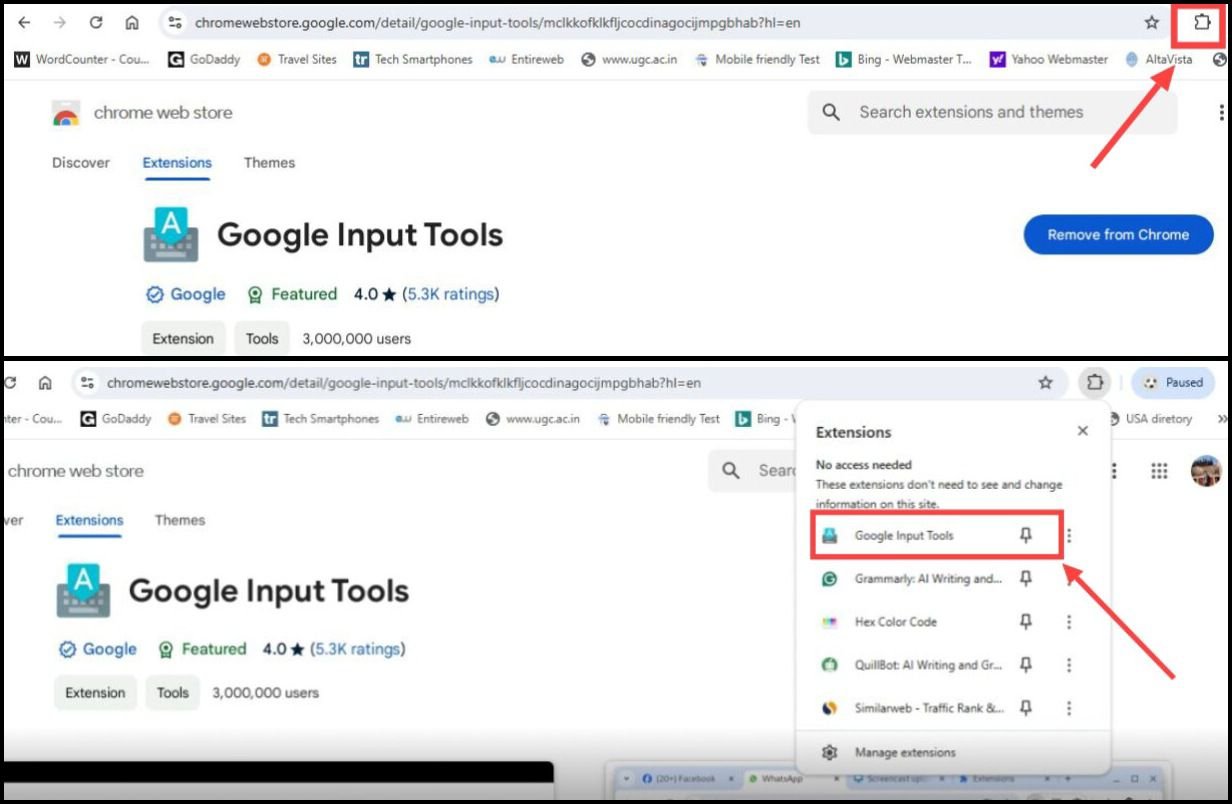
Task: Open the GoDaddy bookmark in the upper window
Action: [204, 59]
